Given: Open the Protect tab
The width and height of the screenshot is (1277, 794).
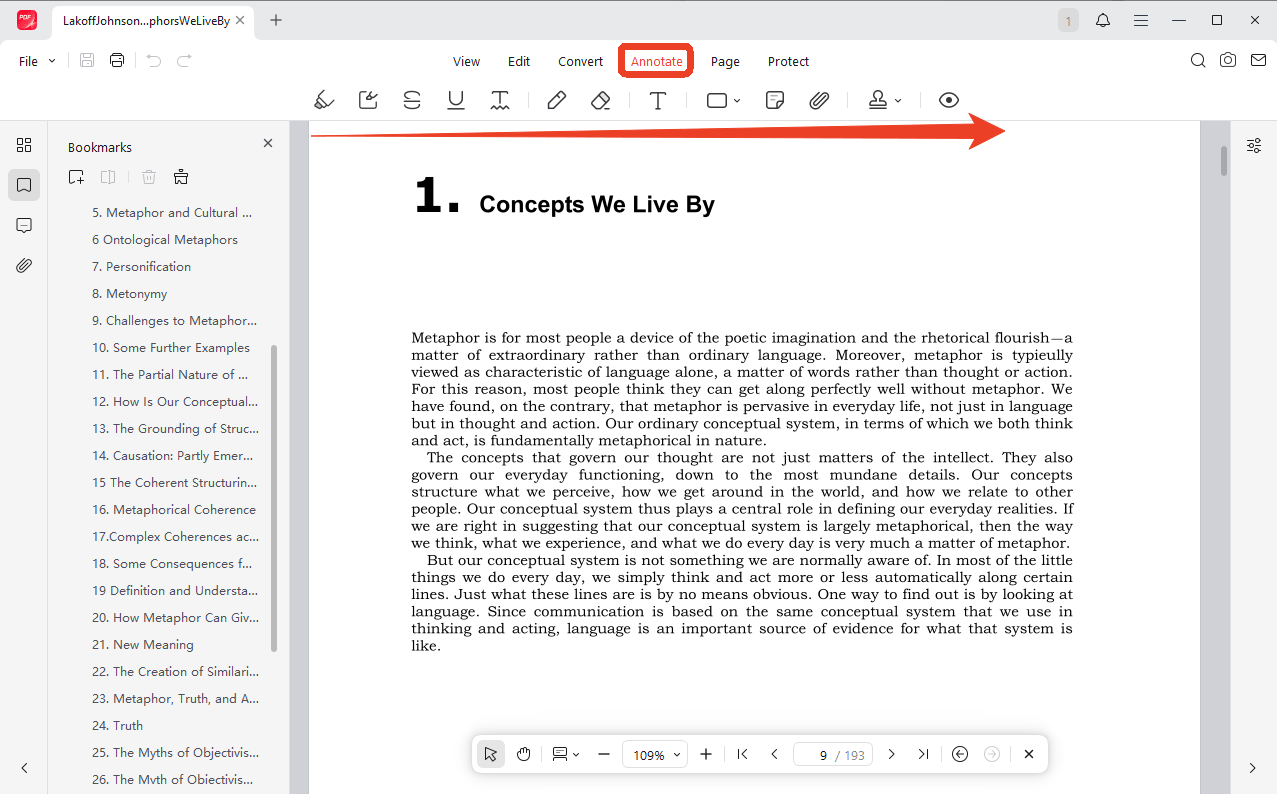Looking at the screenshot, I should tap(788, 61).
